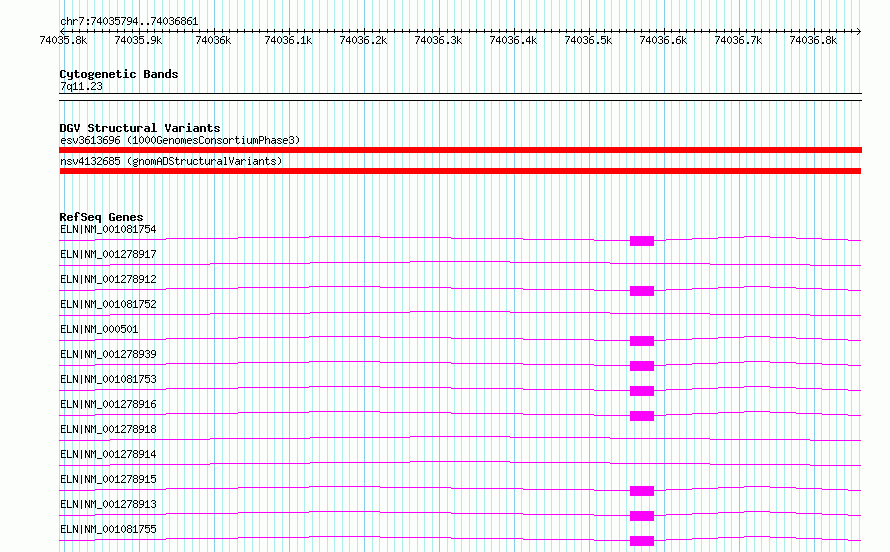Click the 74036.7k ruler tick label
Screen dimensions: 890x552
tap(738, 40)
